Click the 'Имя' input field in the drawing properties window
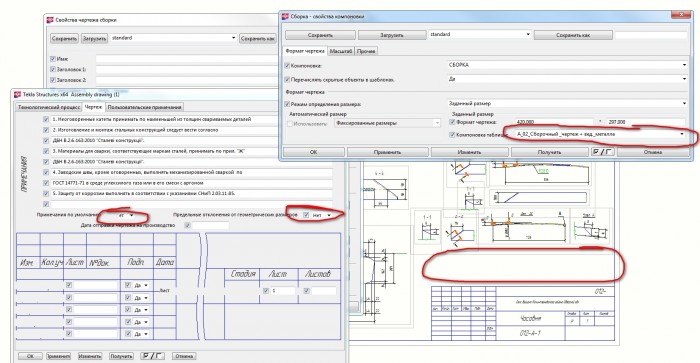This screenshot has height=363, width=700. coord(188,58)
